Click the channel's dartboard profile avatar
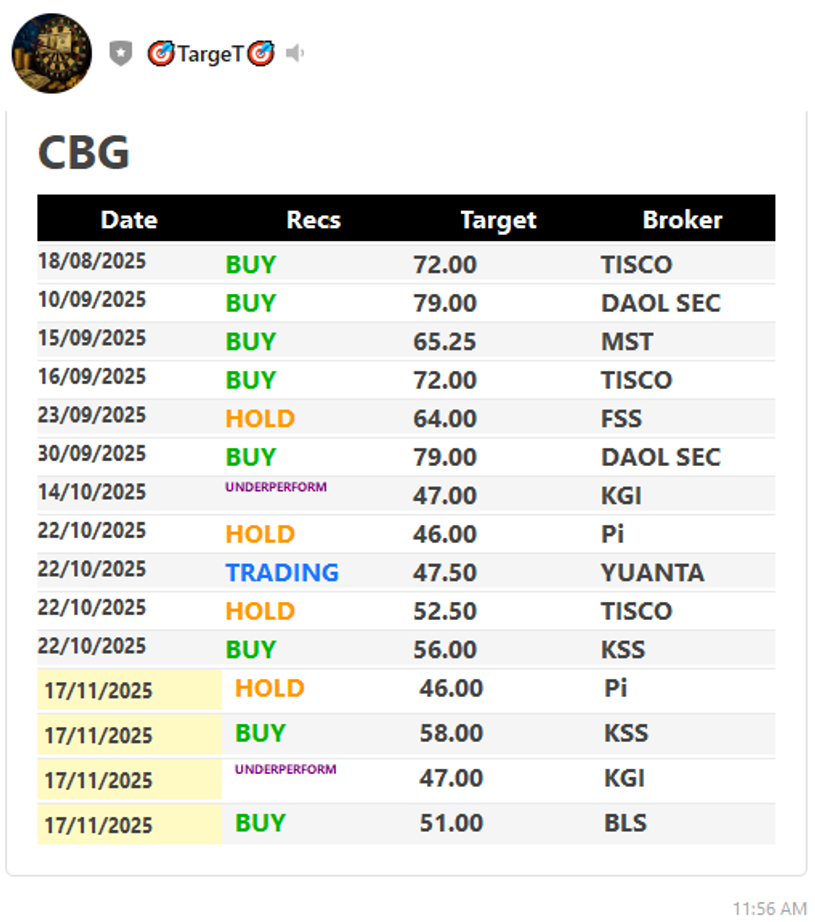Image resolution: width=815 pixels, height=922 pixels. [52, 54]
